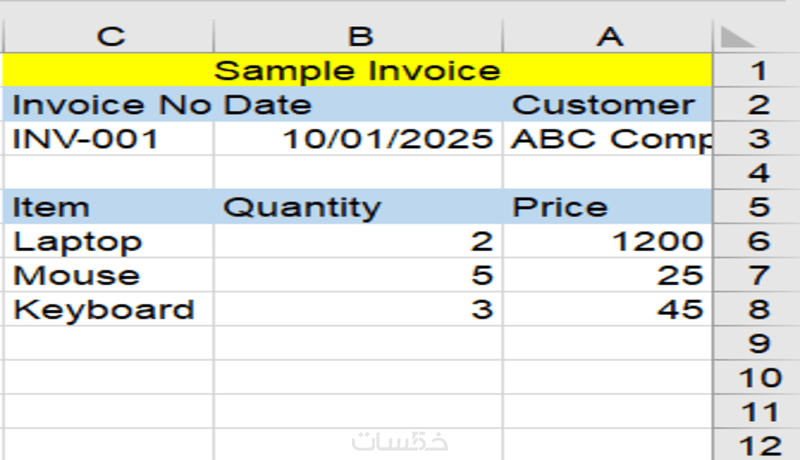Viewport: 800px width, 460px height.
Task: Select the date cell 10/01/2025
Action: pos(358,139)
